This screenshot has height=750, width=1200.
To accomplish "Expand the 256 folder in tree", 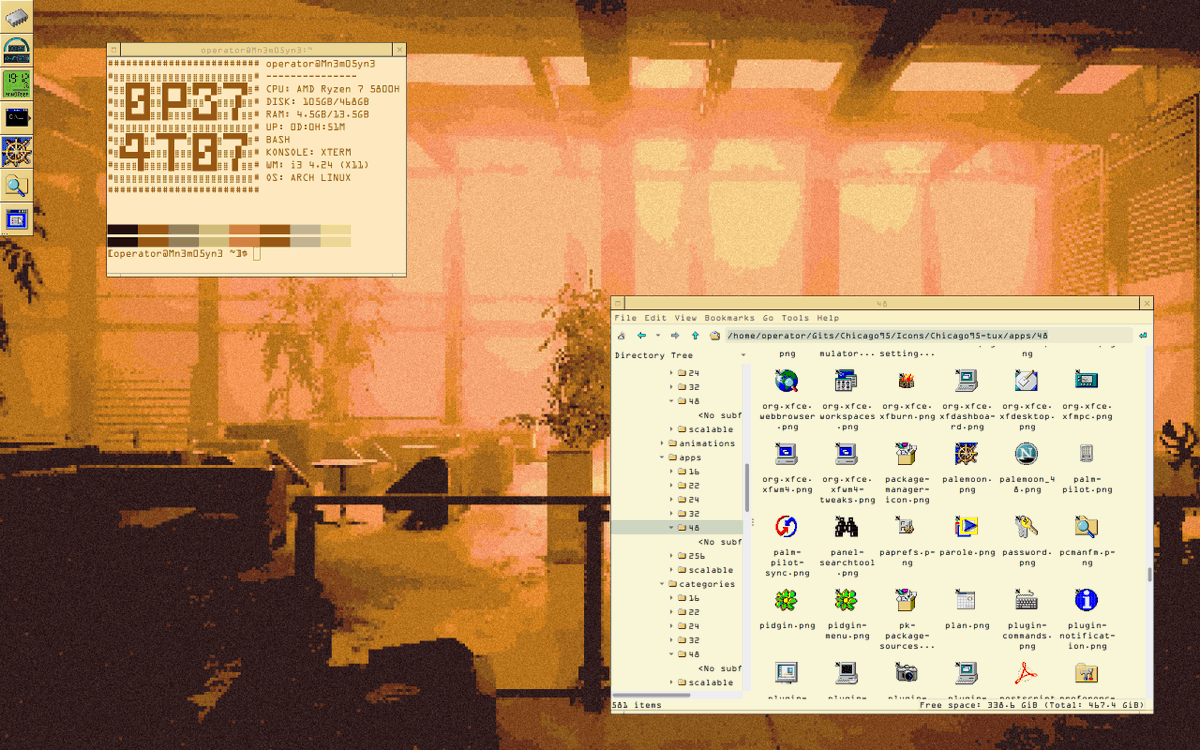I will click(x=672, y=556).
